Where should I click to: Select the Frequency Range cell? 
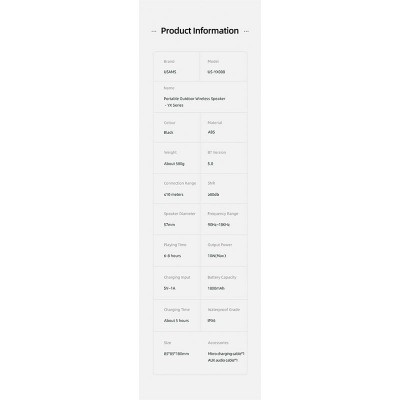pos(224,219)
